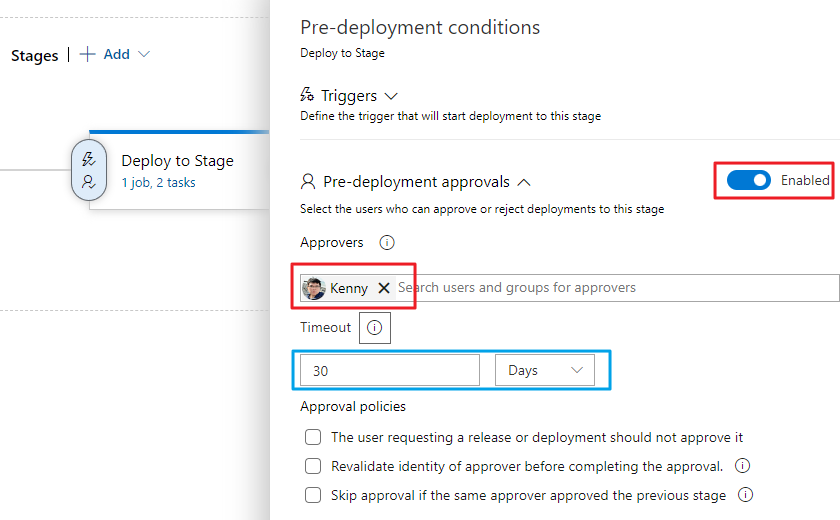Click the Pre-deployment approvals person icon
This screenshot has height=520, width=840.
click(308, 182)
